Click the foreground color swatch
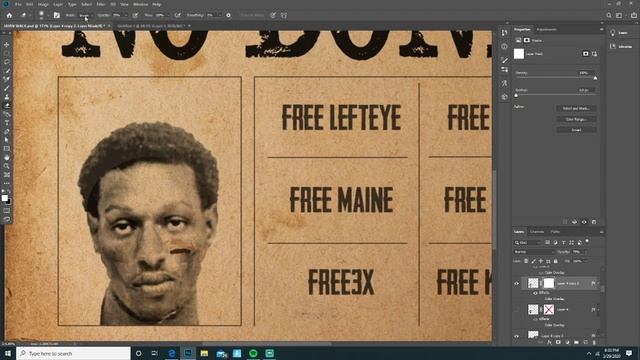Image resolution: width=640 pixels, height=360 pixels. pyautogui.click(x=4, y=198)
